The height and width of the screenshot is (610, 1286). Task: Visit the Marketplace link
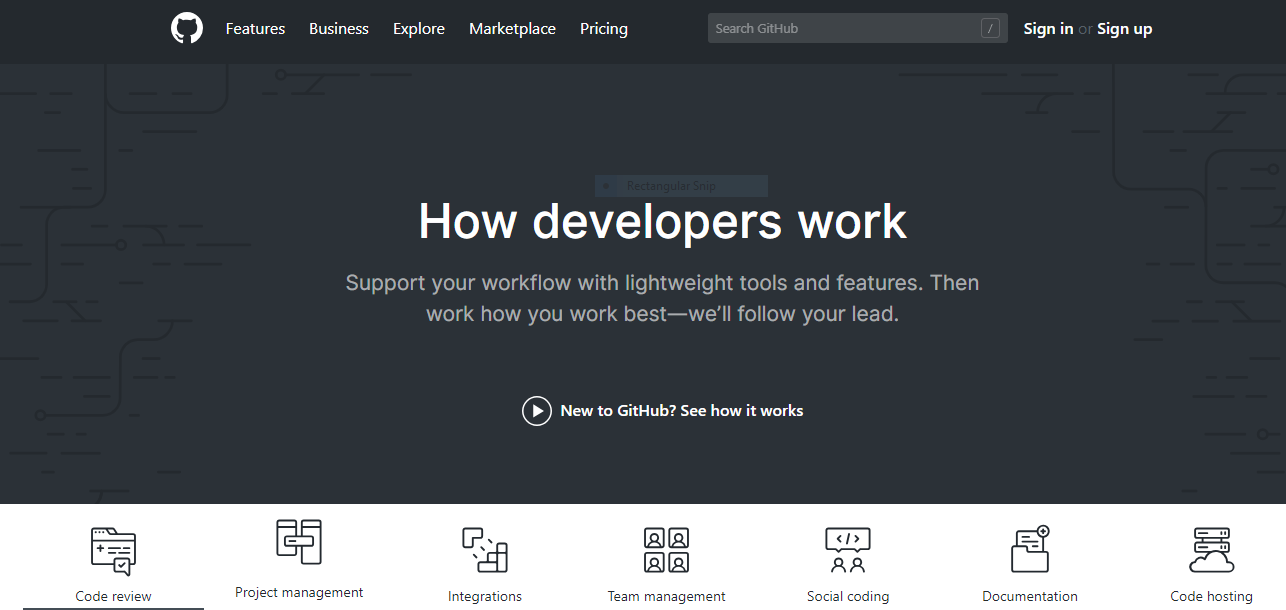pos(512,29)
